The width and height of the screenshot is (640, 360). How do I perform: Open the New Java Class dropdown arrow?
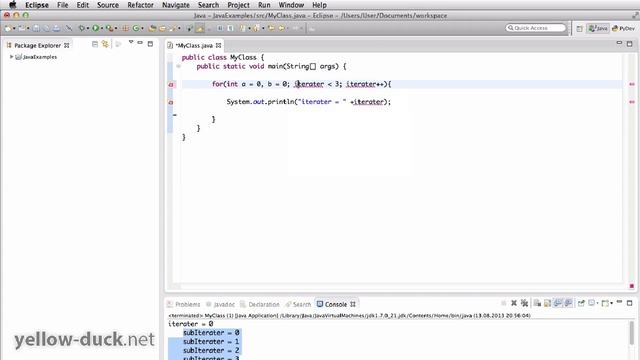(142, 29)
